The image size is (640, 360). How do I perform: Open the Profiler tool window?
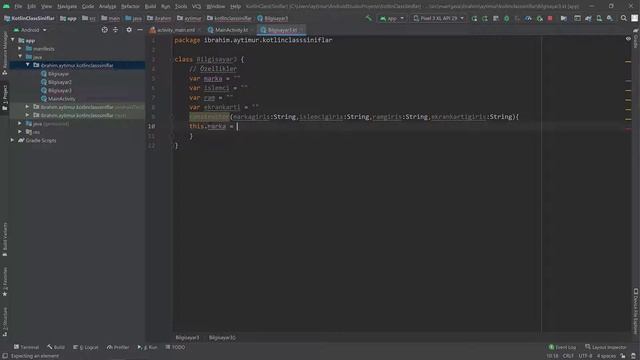click(118, 347)
